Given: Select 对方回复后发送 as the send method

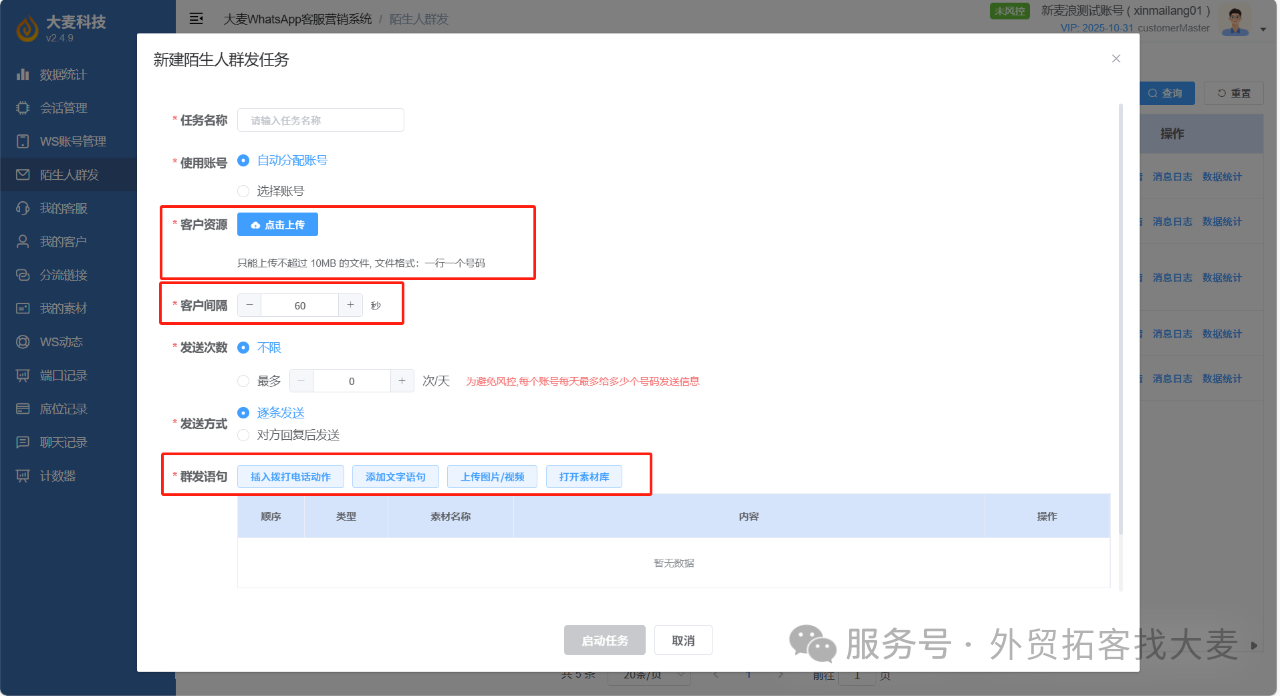Looking at the screenshot, I should (x=243, y=435).
